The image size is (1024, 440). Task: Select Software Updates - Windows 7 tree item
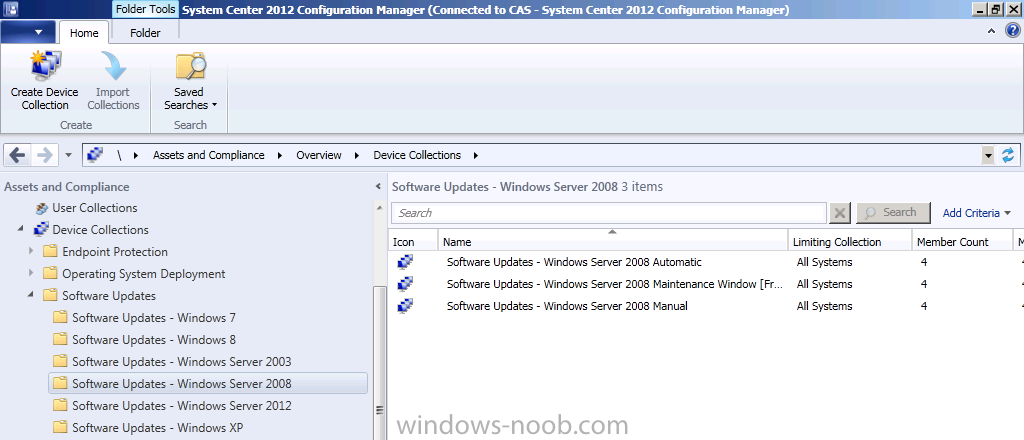(154, 318)
